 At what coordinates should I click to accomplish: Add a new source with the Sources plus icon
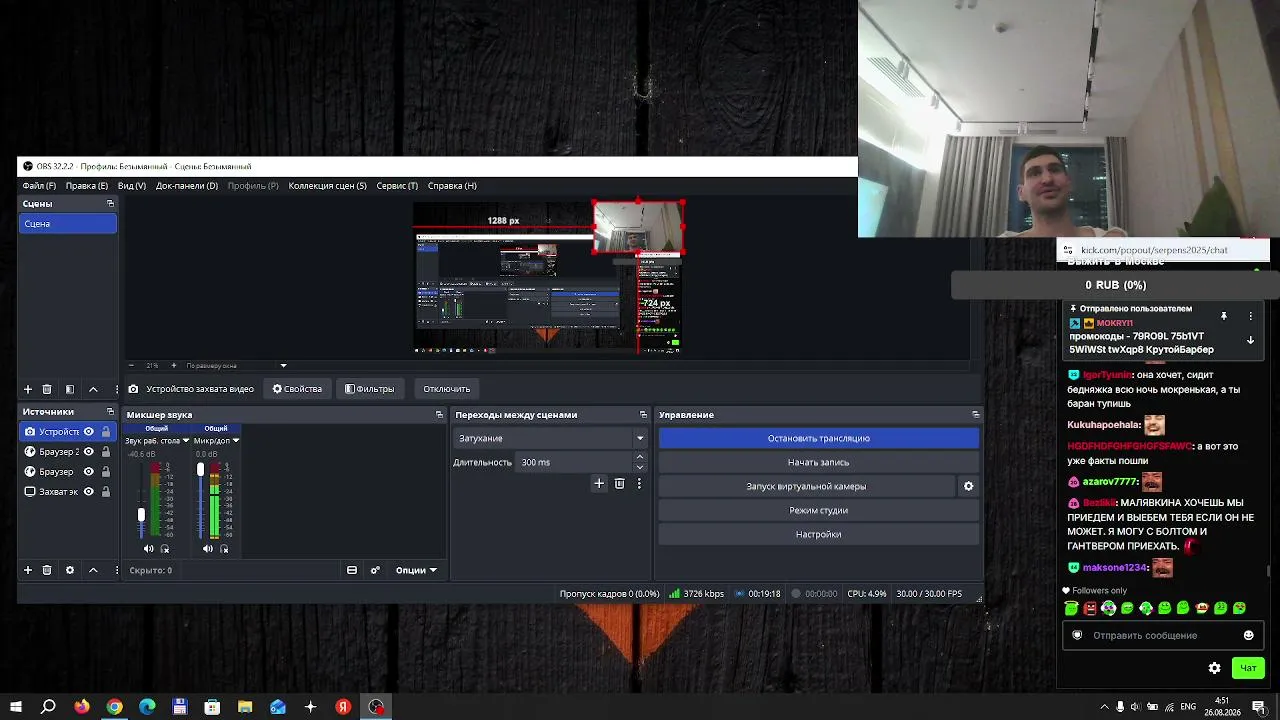(28, 570)
